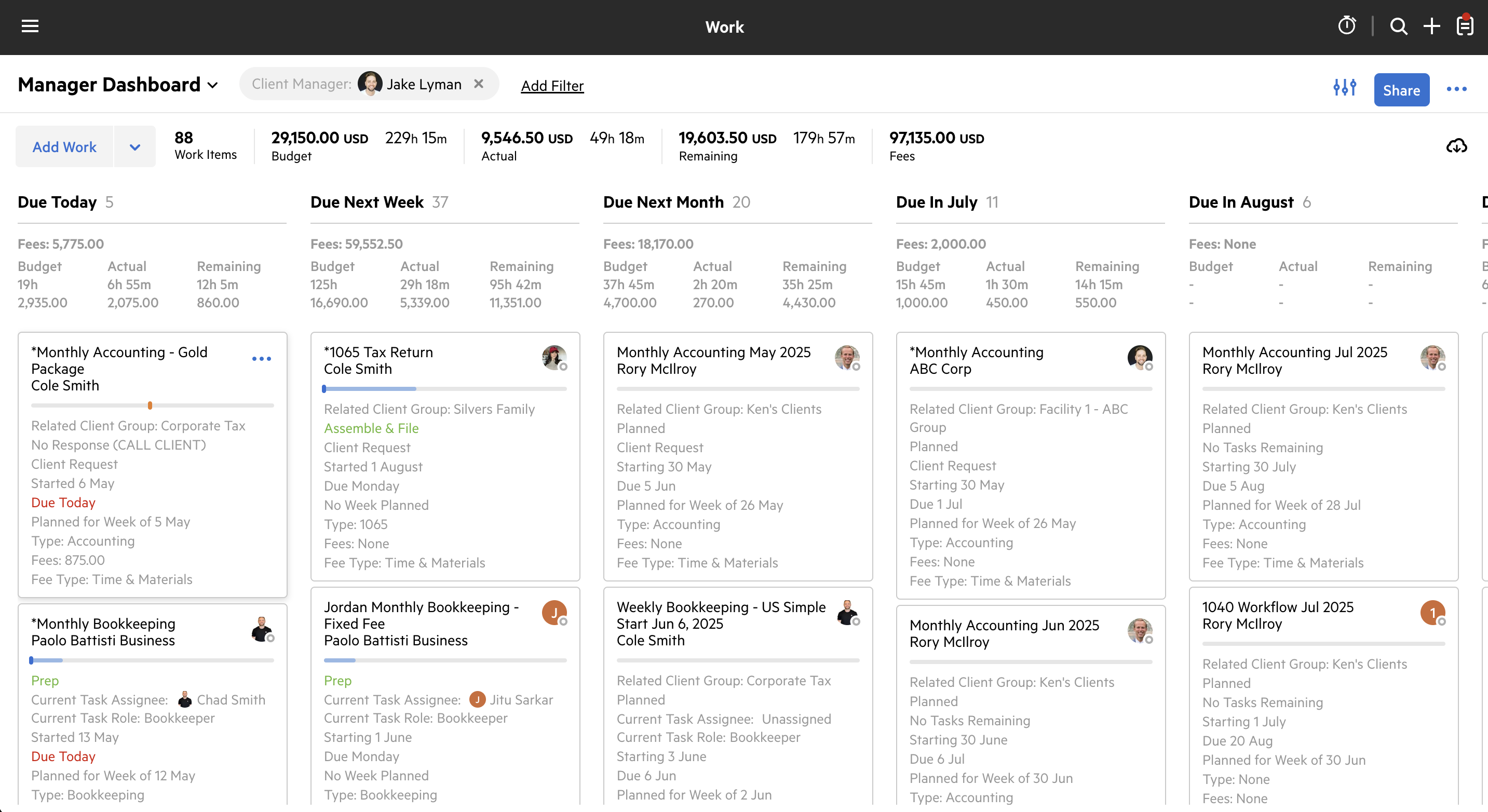Start the timer from the stopwatch icon

(x=1346, y=26)
